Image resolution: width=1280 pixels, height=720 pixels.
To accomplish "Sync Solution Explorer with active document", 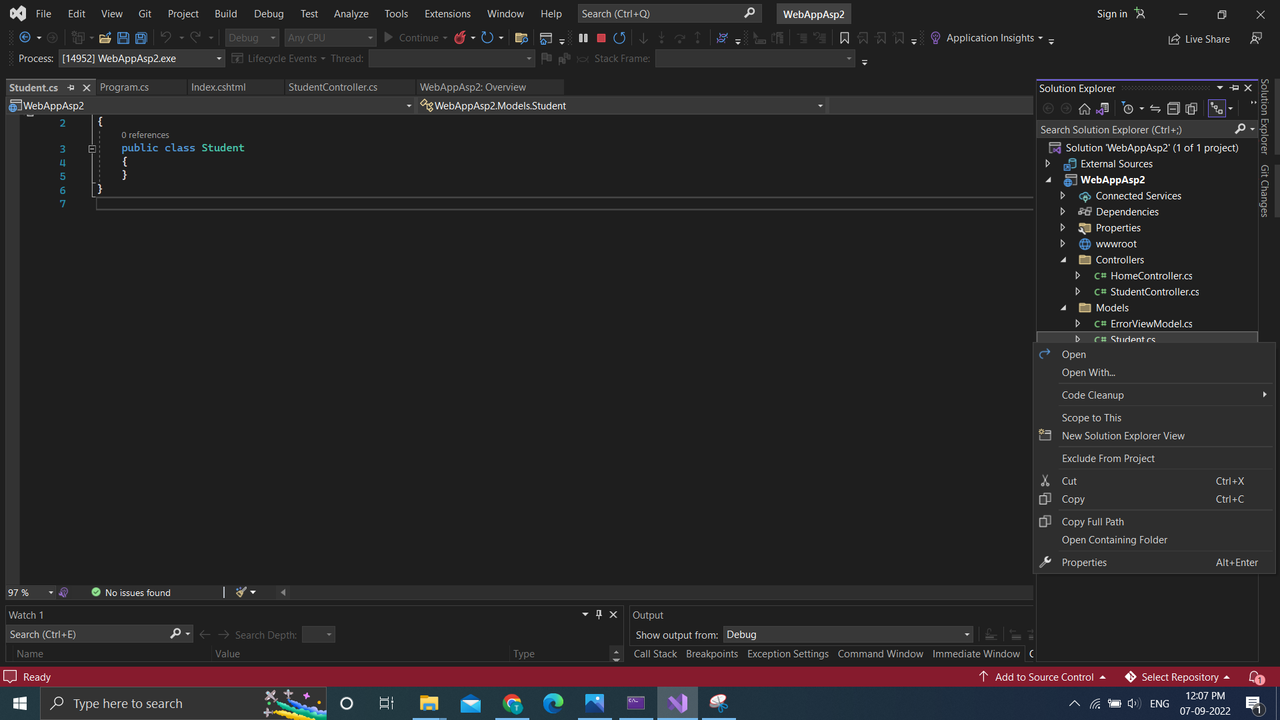I will (x=1154, y=108).
